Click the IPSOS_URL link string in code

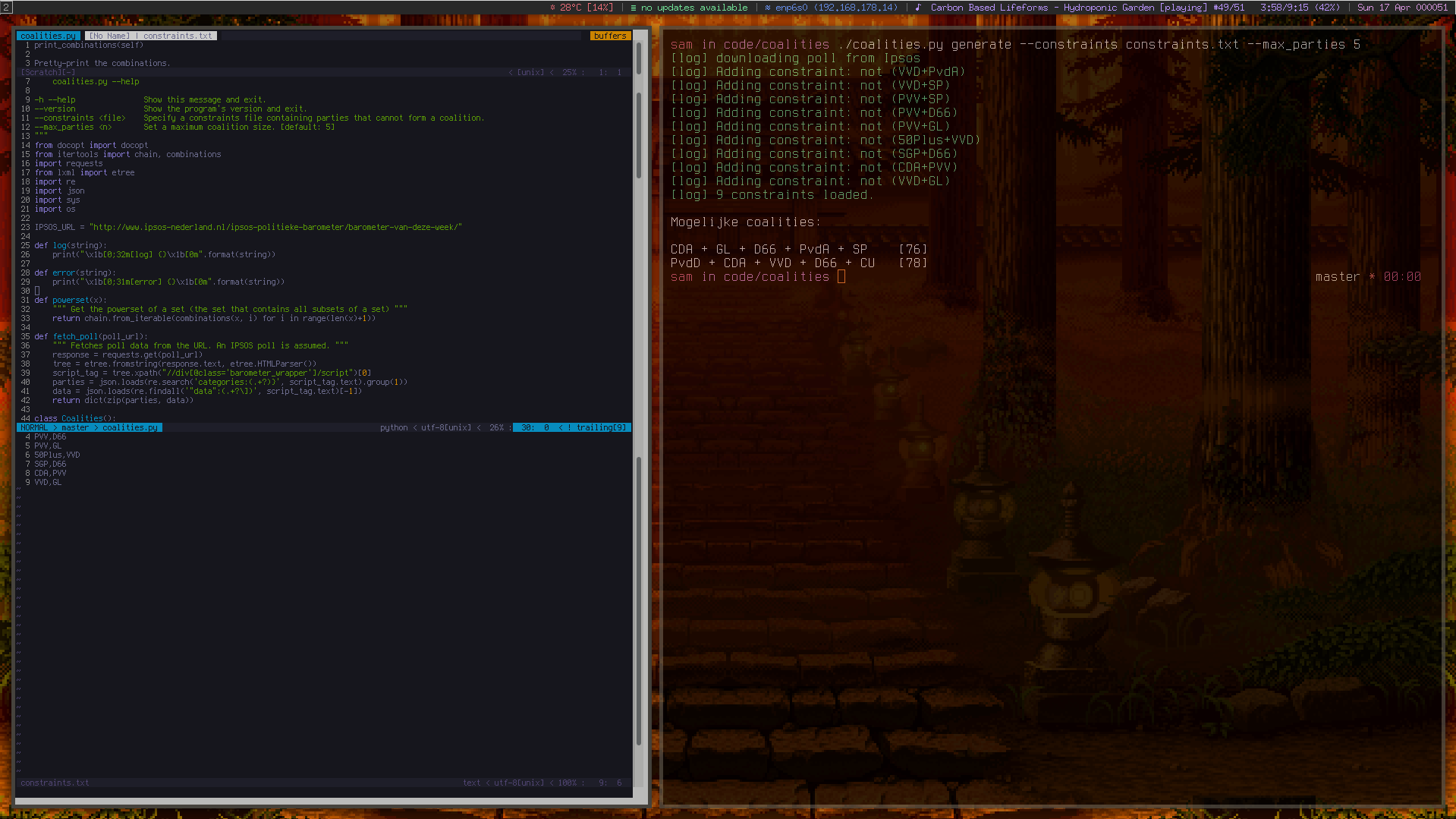pyautogui.click(x=275, y=228)
